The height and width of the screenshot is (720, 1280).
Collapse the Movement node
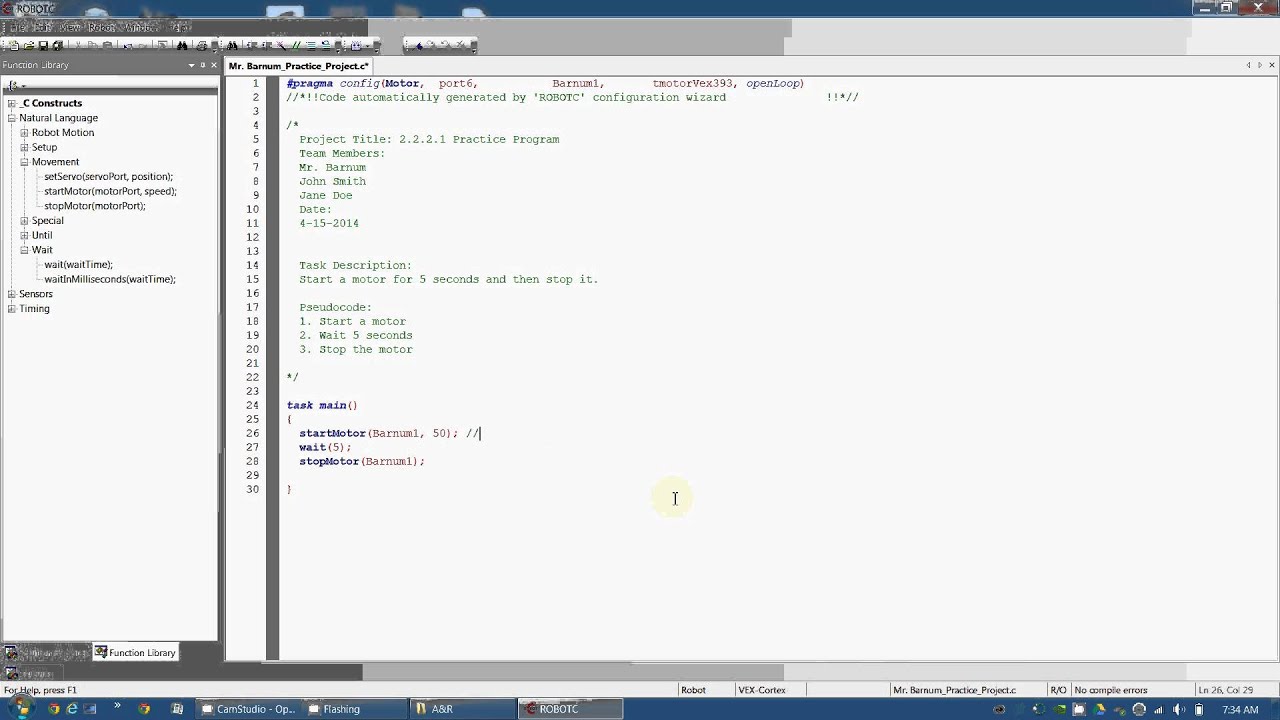coord(24,162)
